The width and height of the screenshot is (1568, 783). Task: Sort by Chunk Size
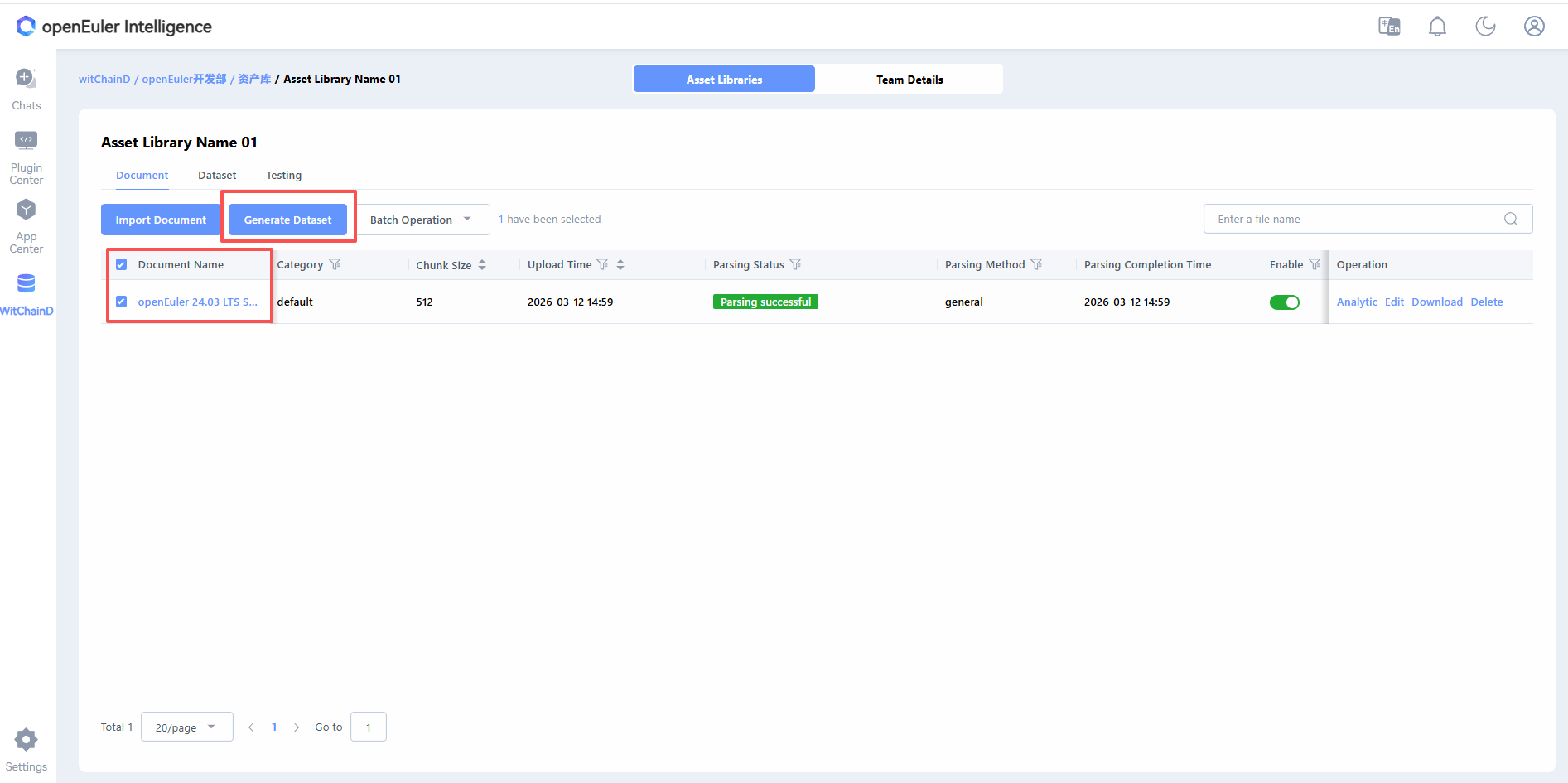pos(482,265)
